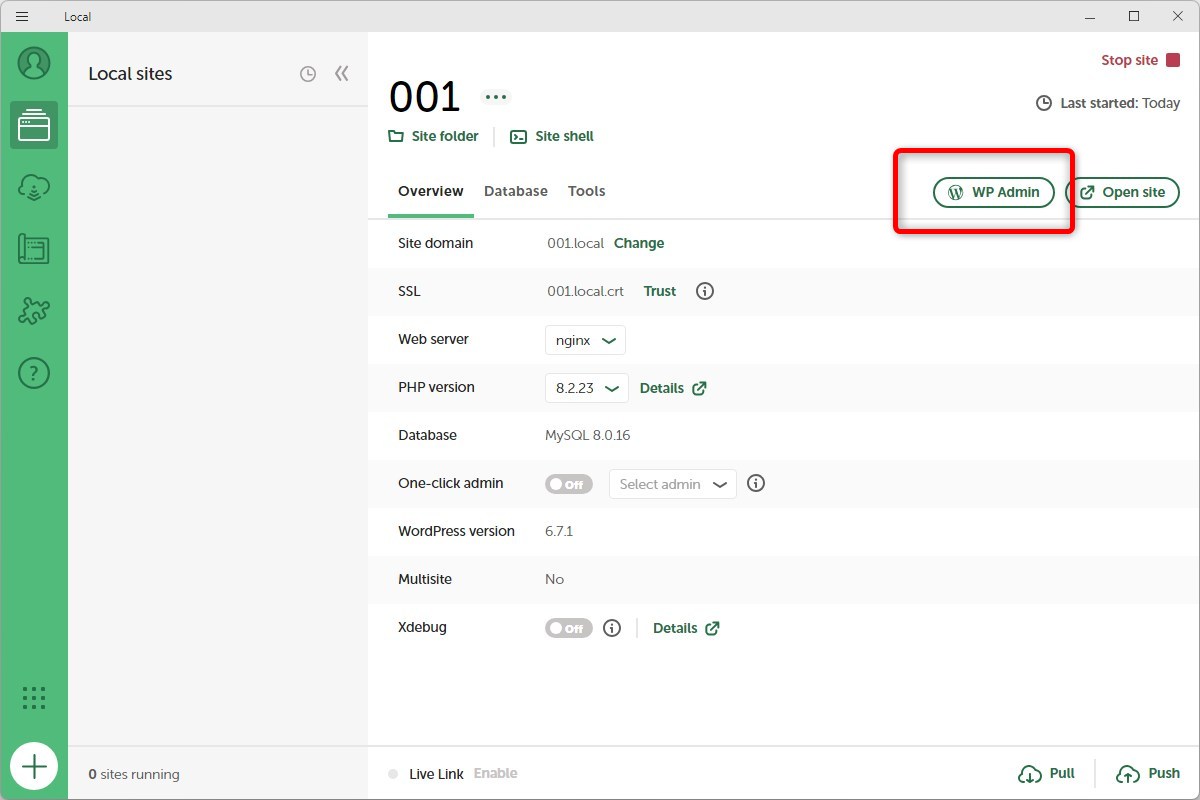
Task: Switch to the Tools tab
Action: click(587, 191)
